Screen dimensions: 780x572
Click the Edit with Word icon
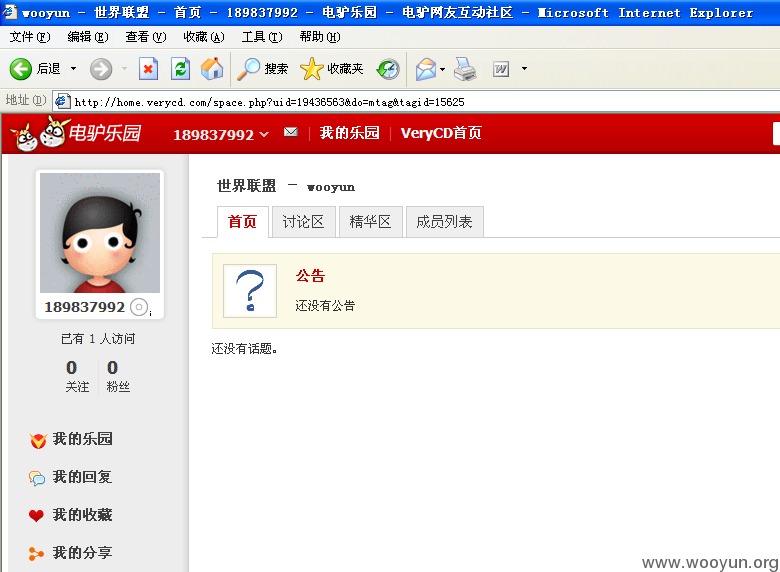[501, 69]
